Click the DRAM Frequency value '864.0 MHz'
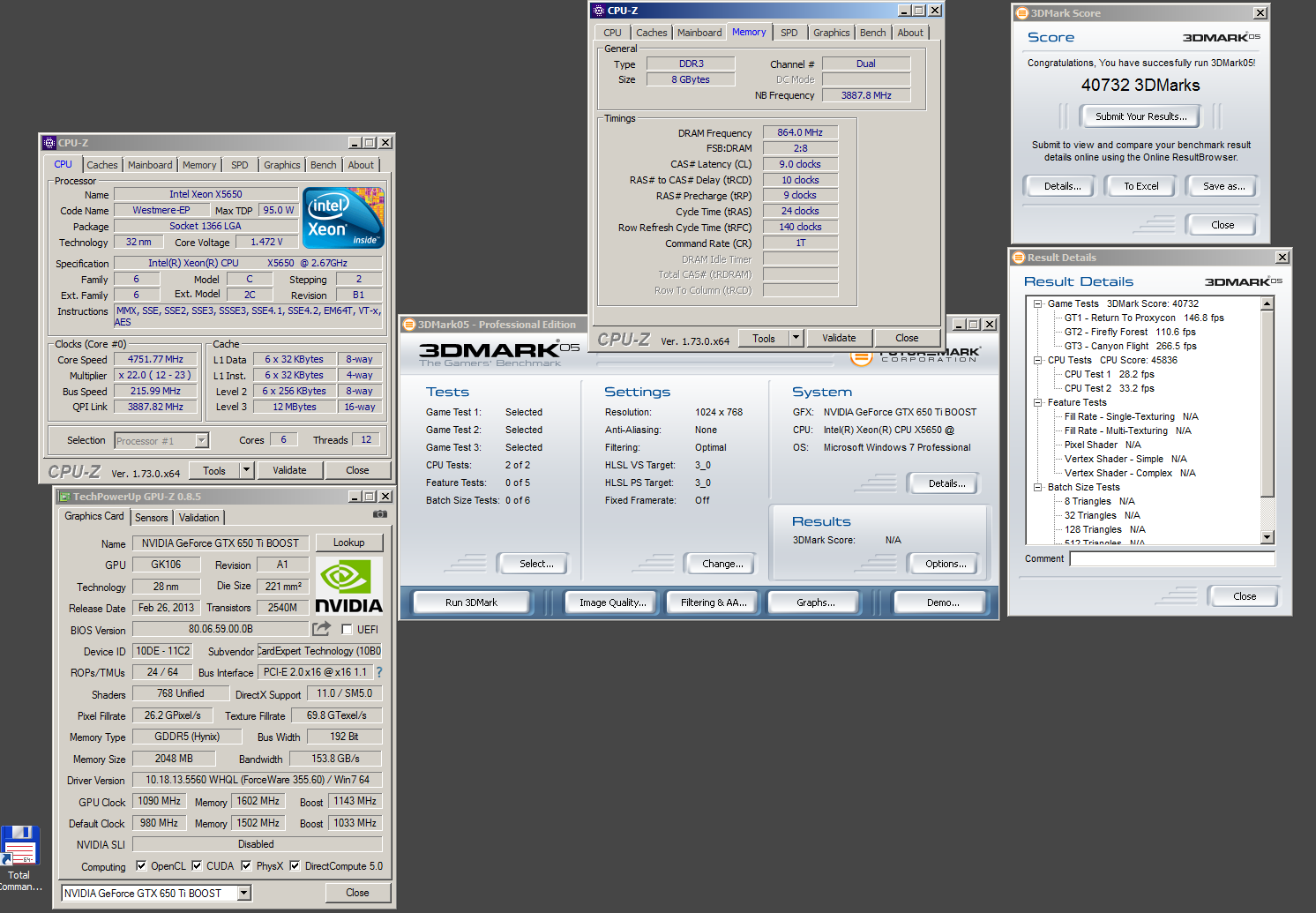 click(x=800, y=132)
